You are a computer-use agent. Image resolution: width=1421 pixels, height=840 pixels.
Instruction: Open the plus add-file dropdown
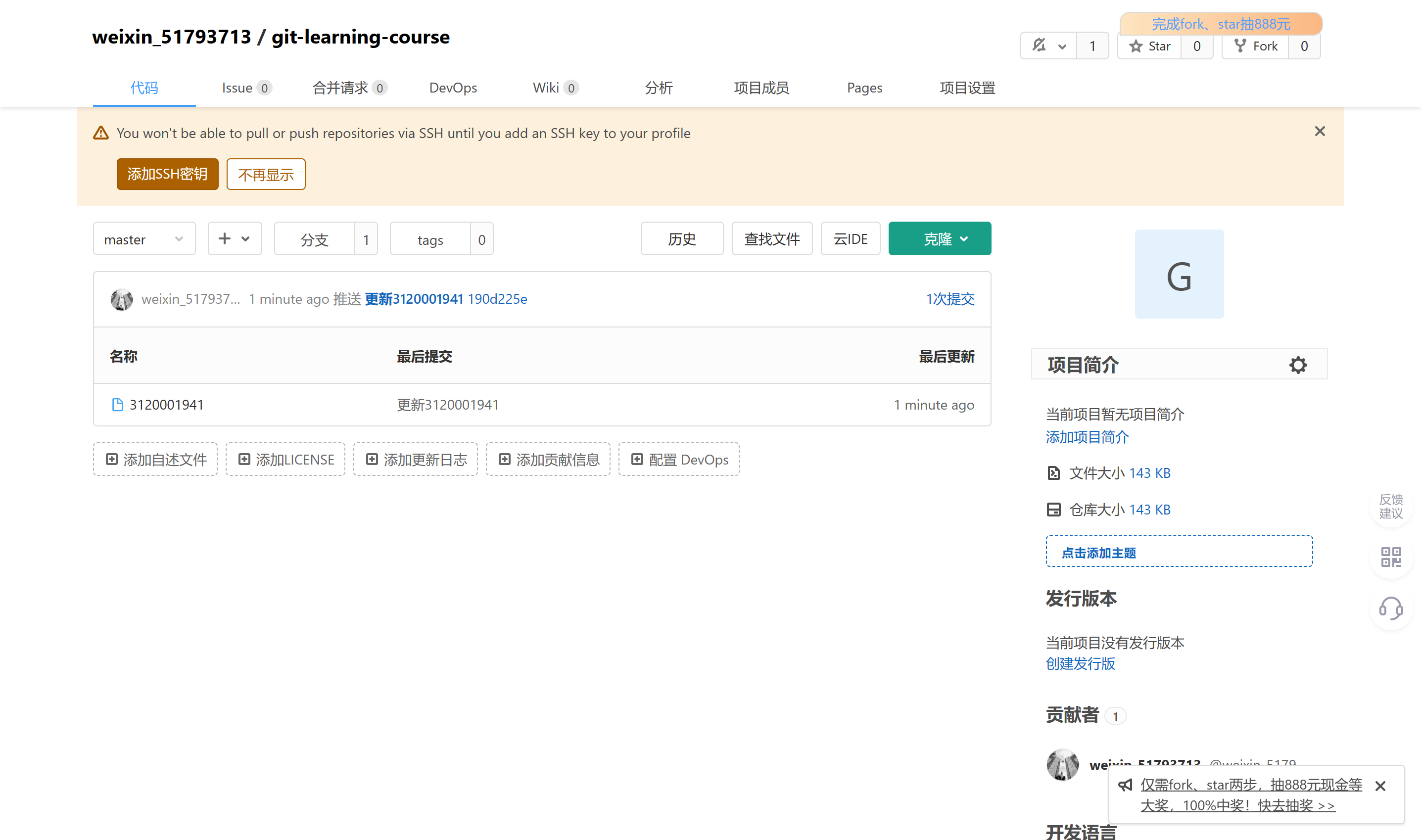235,239
